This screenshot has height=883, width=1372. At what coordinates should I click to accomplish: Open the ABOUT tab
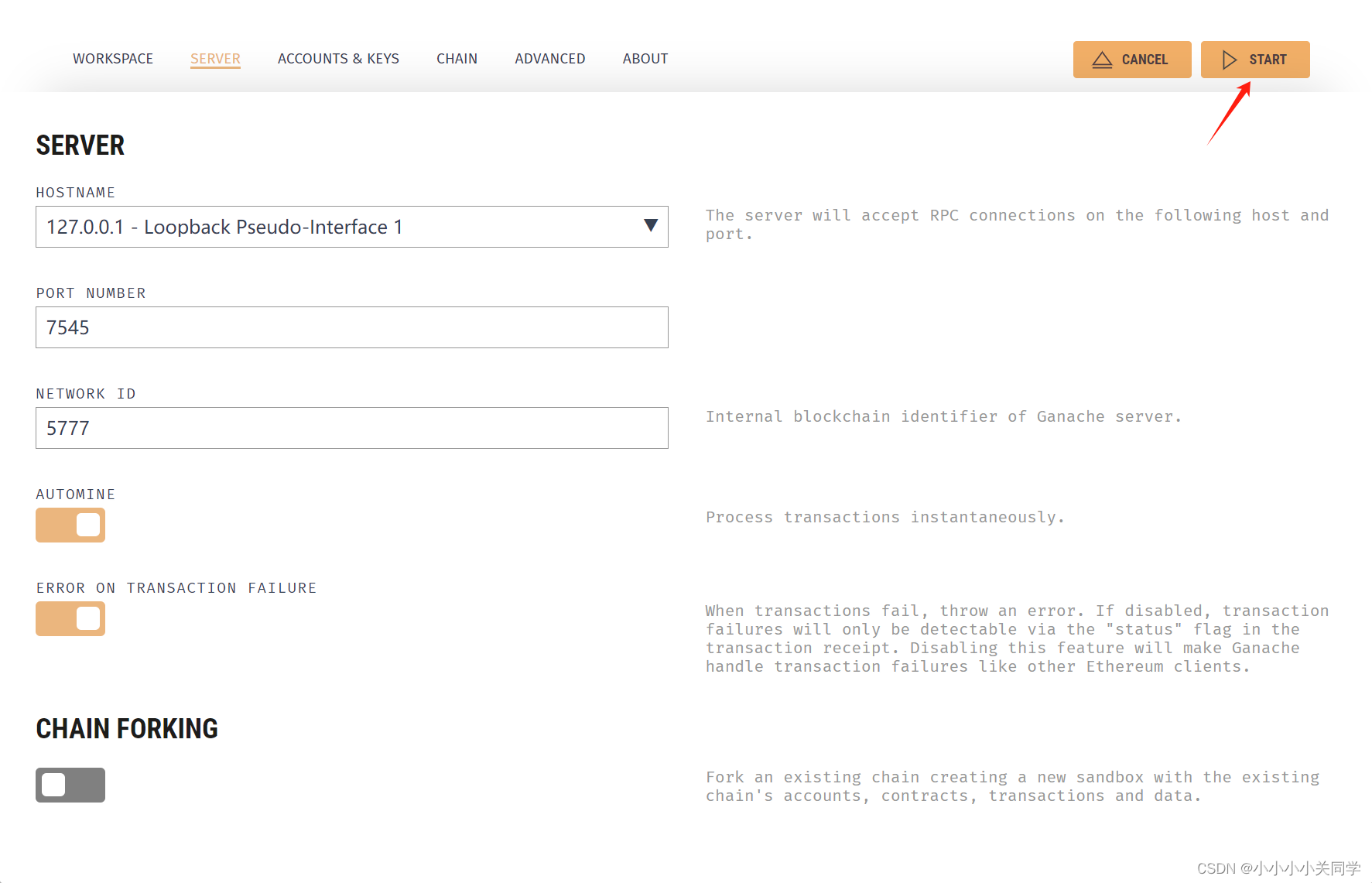(645, 59)
